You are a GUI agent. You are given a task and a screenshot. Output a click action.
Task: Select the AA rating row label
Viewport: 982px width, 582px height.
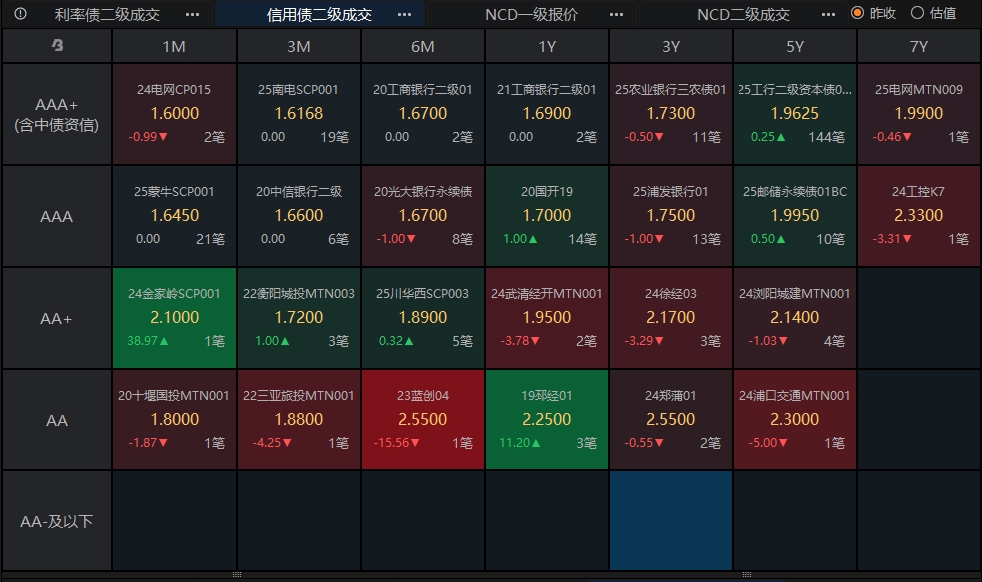click(57, 420)
